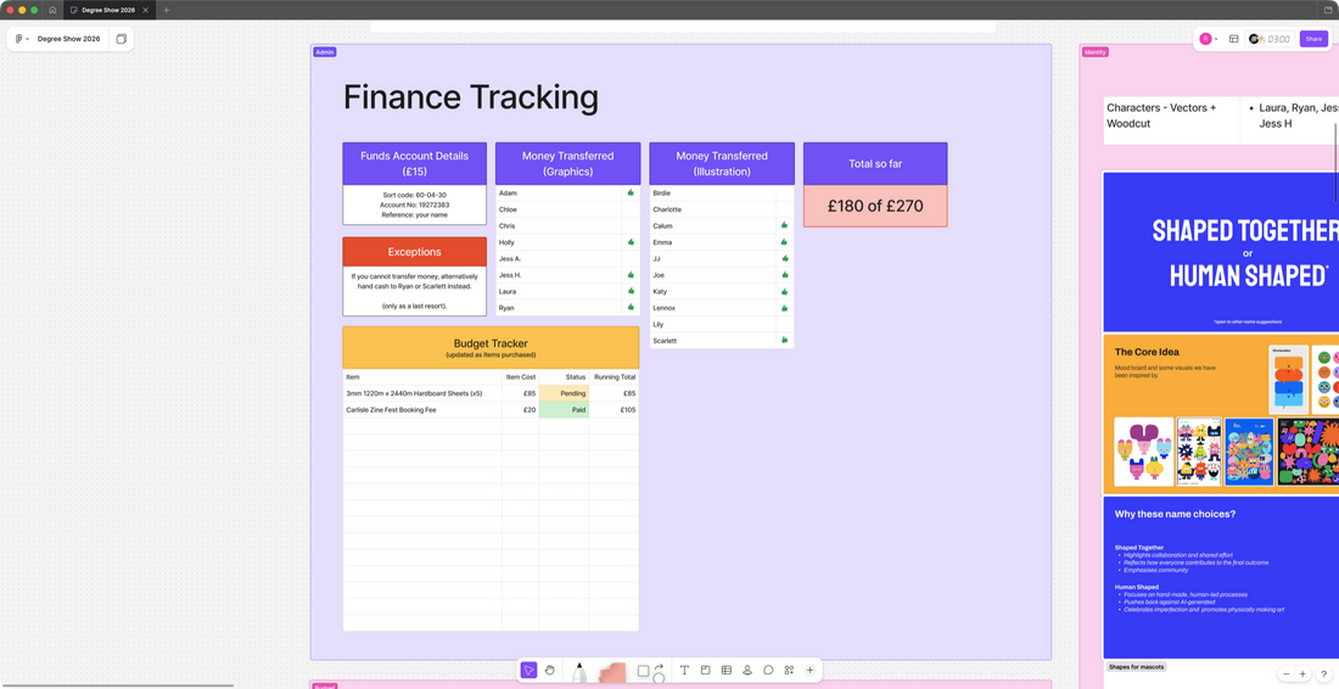Select the Table tool in the toolbar
The image size is (1339, 689).
[726, 670]
